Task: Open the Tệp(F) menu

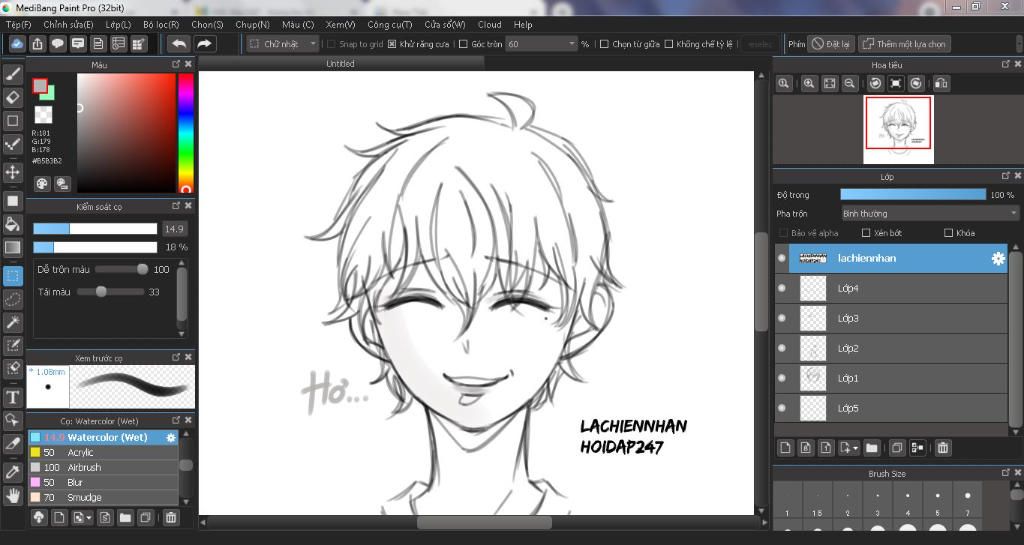Action: point(18,25)
